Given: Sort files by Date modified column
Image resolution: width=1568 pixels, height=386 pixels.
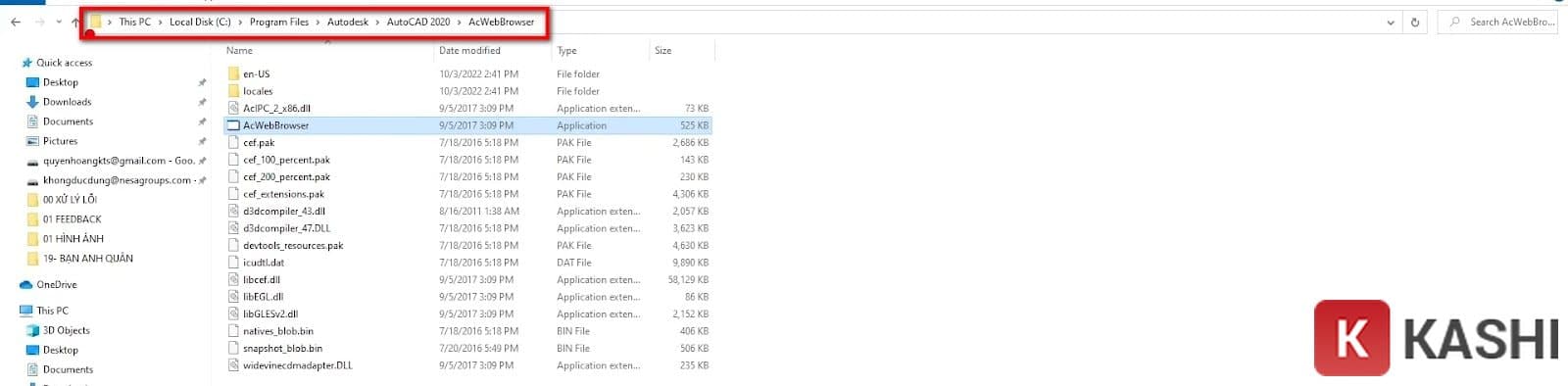Looking at the screenshot, I should point(469,50).
